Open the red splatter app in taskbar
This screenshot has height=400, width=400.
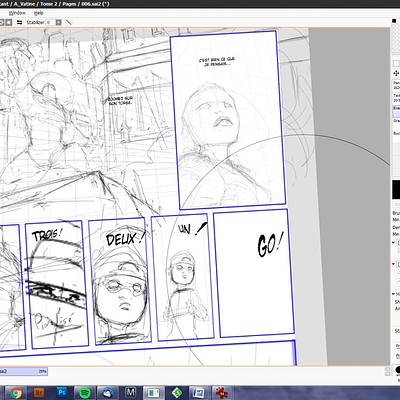pyautogui.click(x=222, y=393)
